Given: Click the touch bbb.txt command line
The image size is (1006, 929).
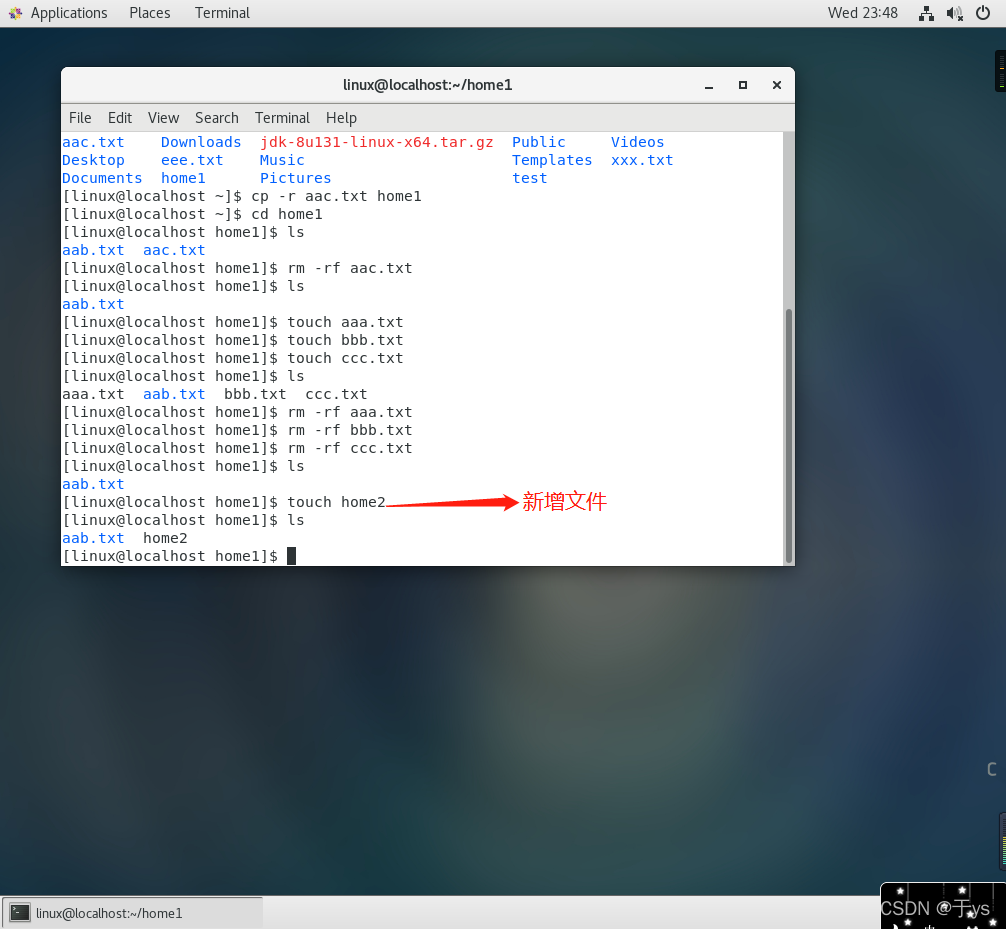Looking at the screenshot, I should click(x=233, y=340).
